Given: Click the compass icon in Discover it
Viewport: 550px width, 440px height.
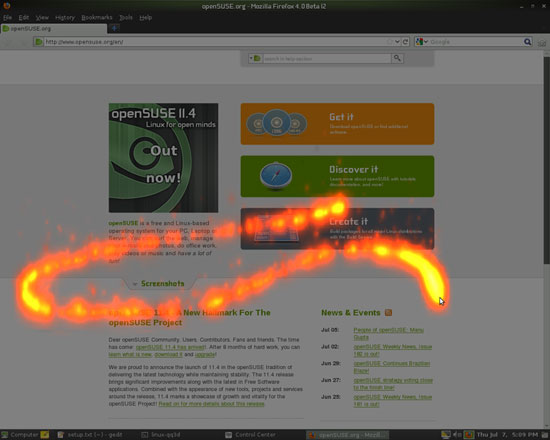Looking at the screenshot, I should (276, 175).
